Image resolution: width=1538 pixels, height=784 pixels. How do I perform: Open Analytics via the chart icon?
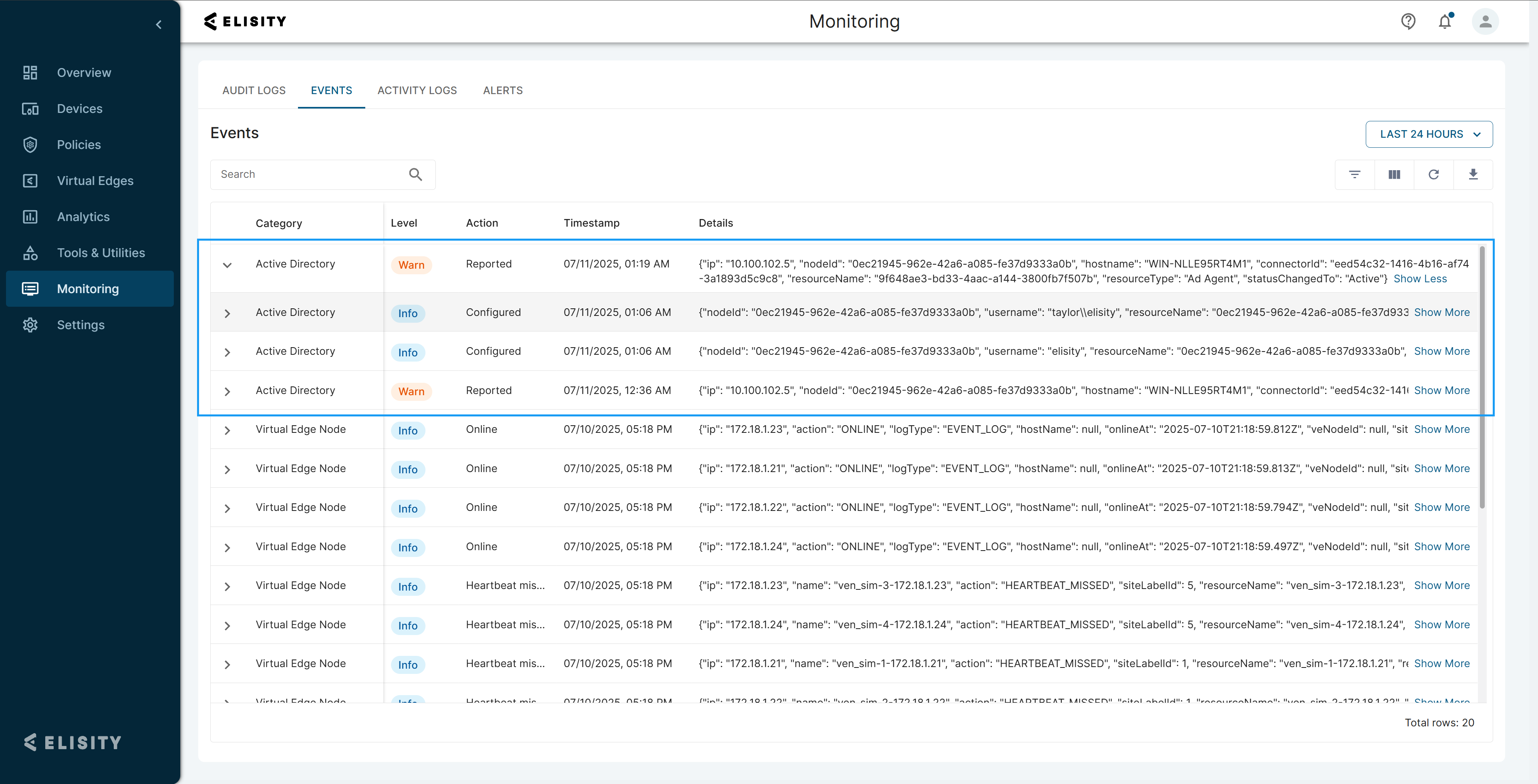[x=30, y=217]
